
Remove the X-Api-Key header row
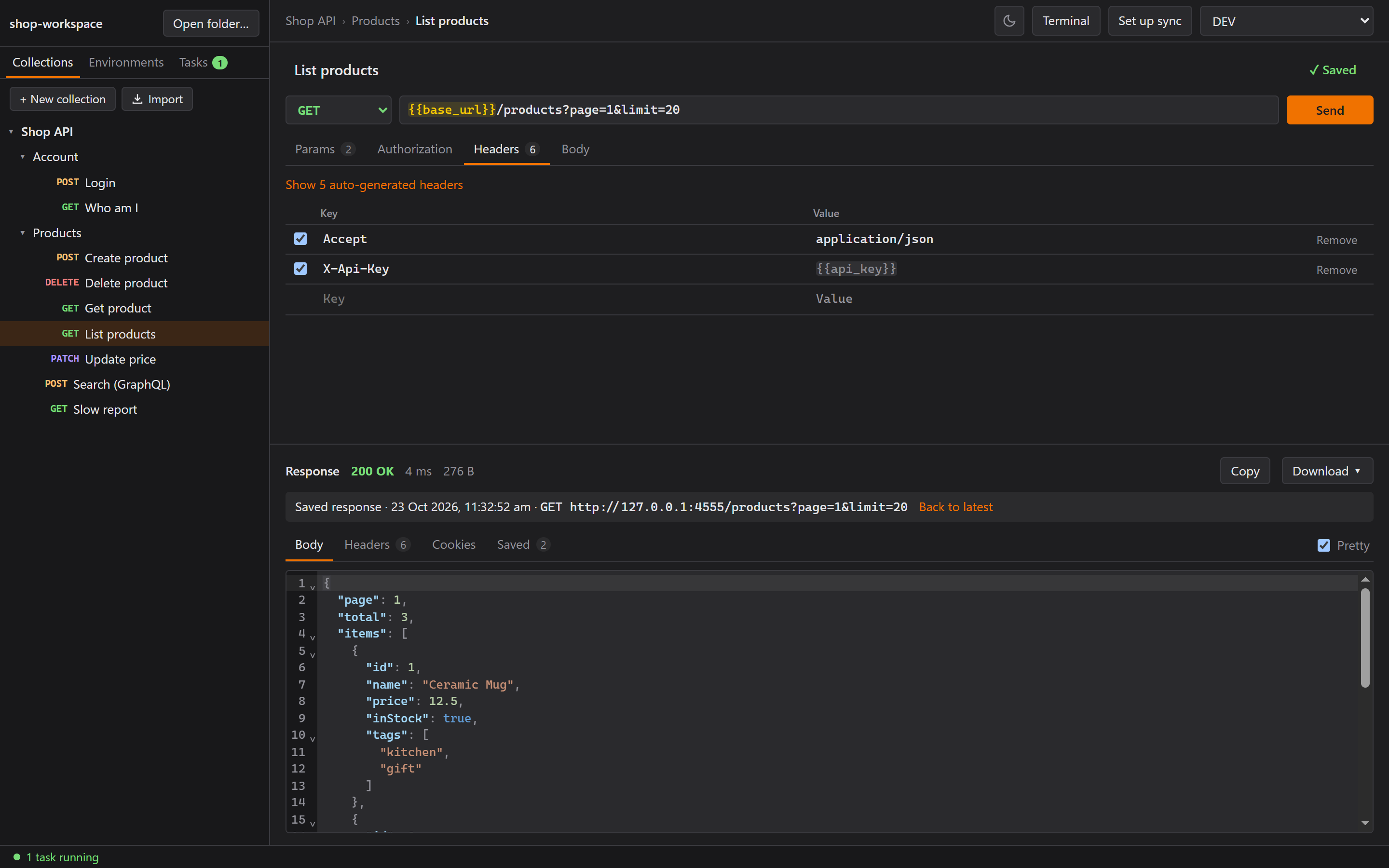[1336, 270]
